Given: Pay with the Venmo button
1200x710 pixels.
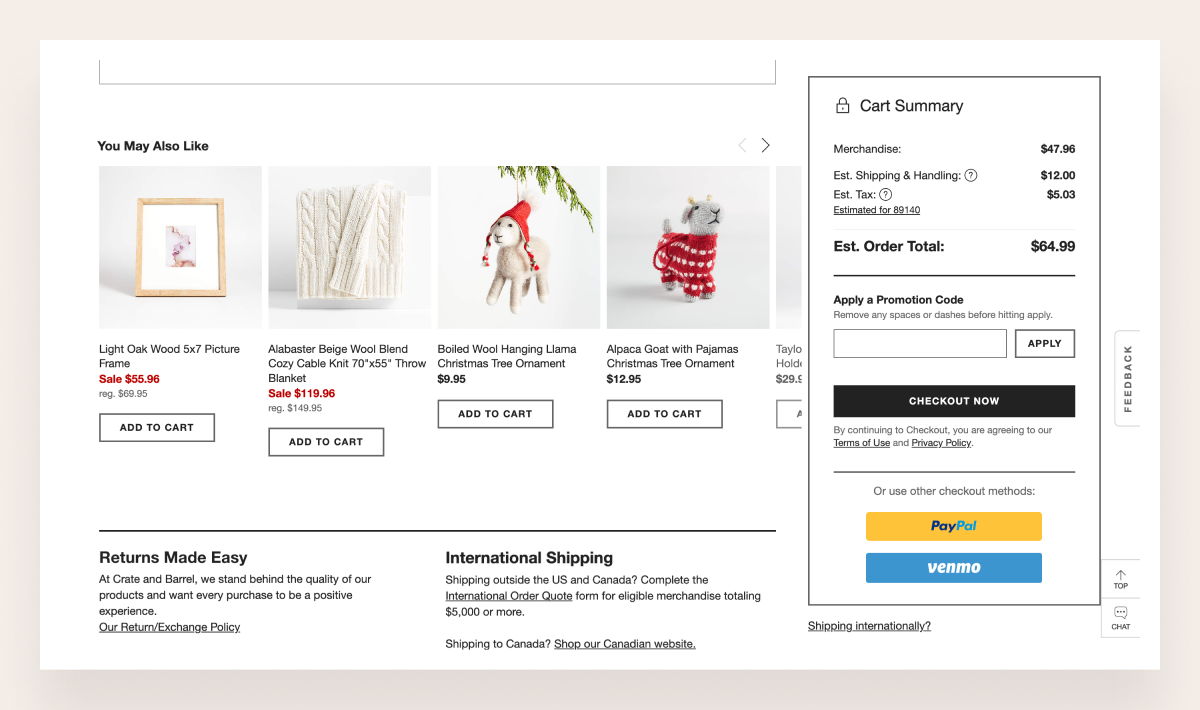Looking at the screenshot, I should (x=953, y=567).
